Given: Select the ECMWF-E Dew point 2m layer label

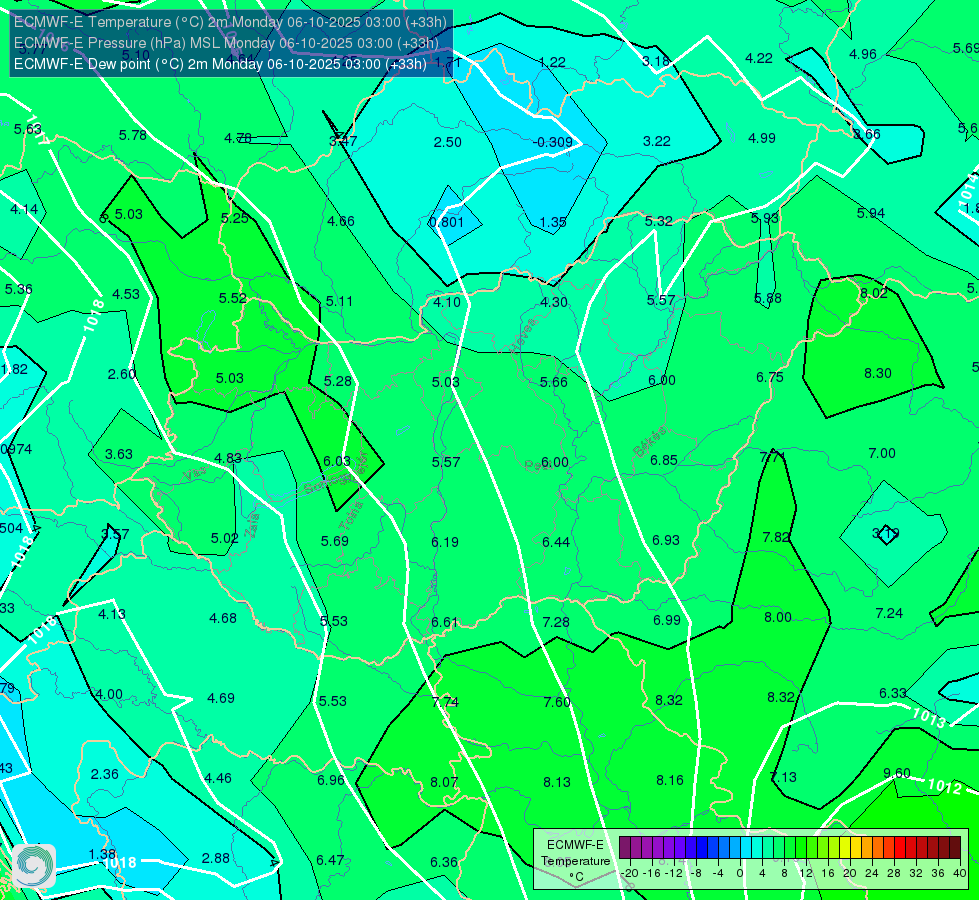Looking at the screenshot, I should click(x=220, y=64).
